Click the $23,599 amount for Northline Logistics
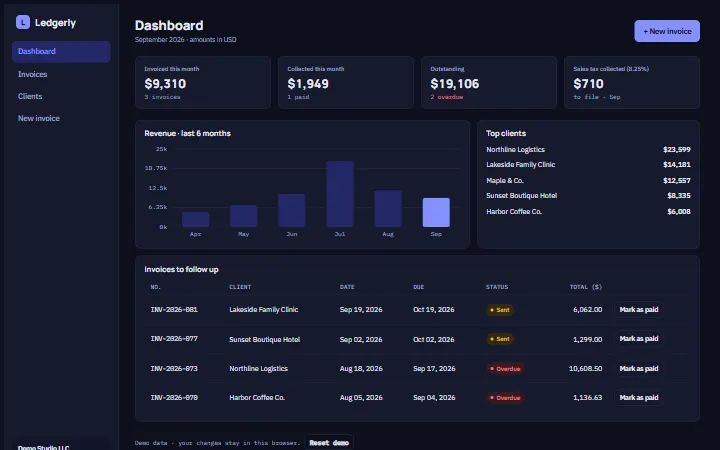This screenshot has height=450, width=720. (677, 150)
